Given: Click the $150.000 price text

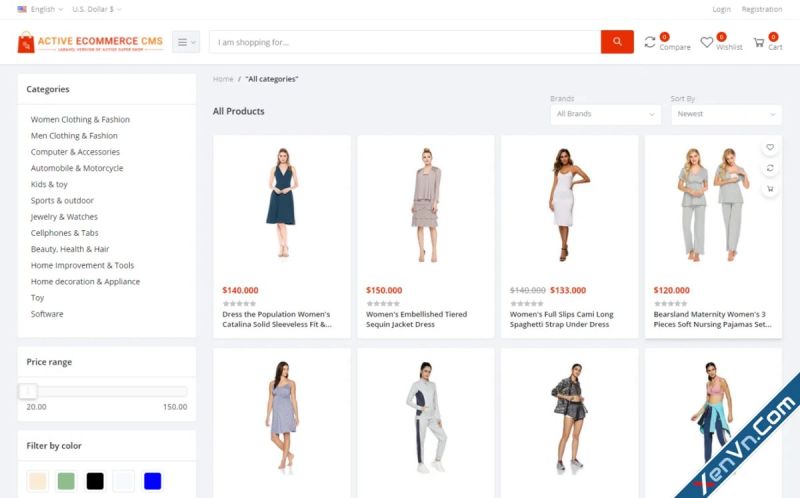Looking at the screenshot, I should [x=384, y=290].
